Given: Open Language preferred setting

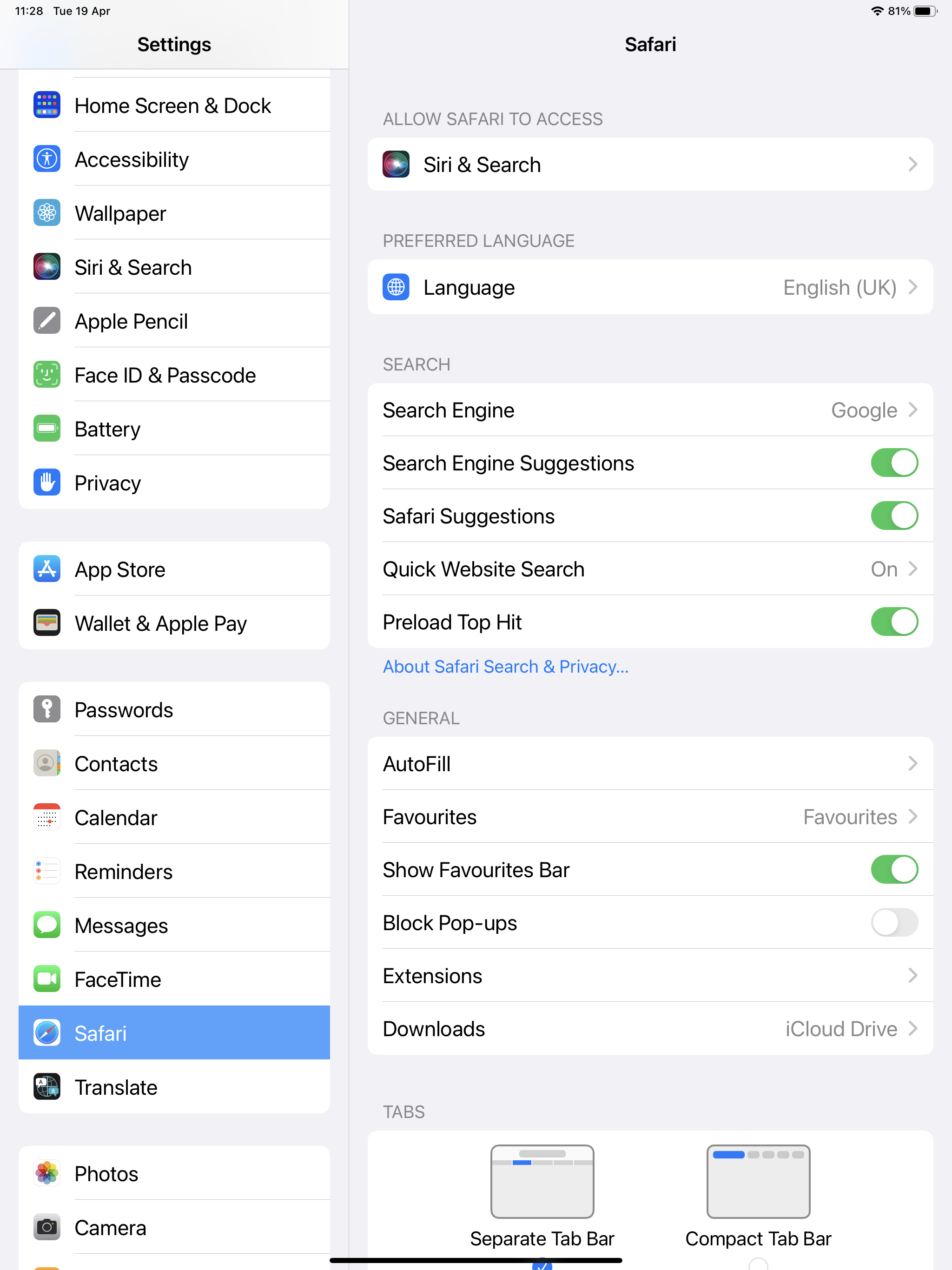Looking at the screenshot, I should coord(650,287).
